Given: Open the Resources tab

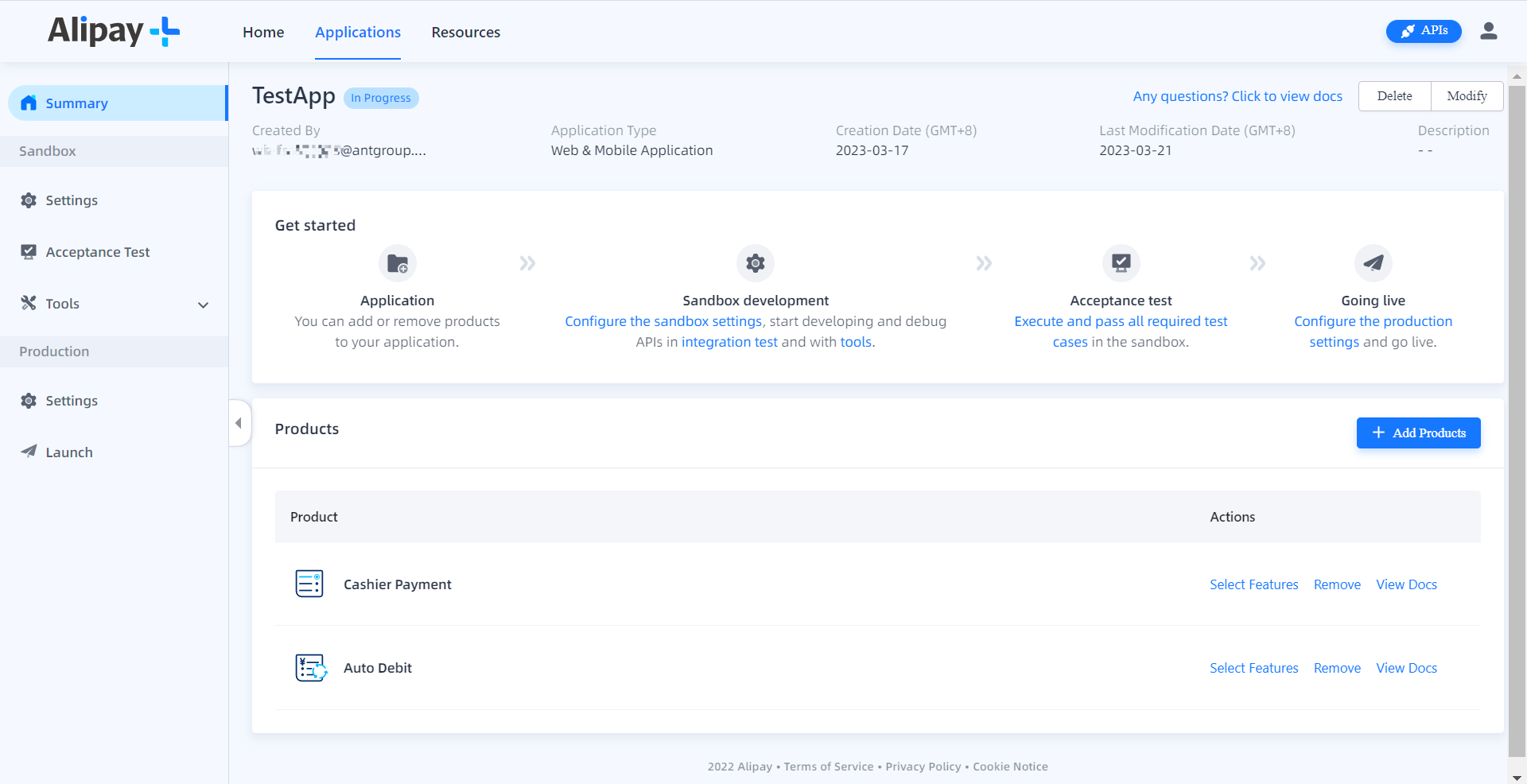Looking at the screenshot, I should pyautogui.click(x=465, y=32).
